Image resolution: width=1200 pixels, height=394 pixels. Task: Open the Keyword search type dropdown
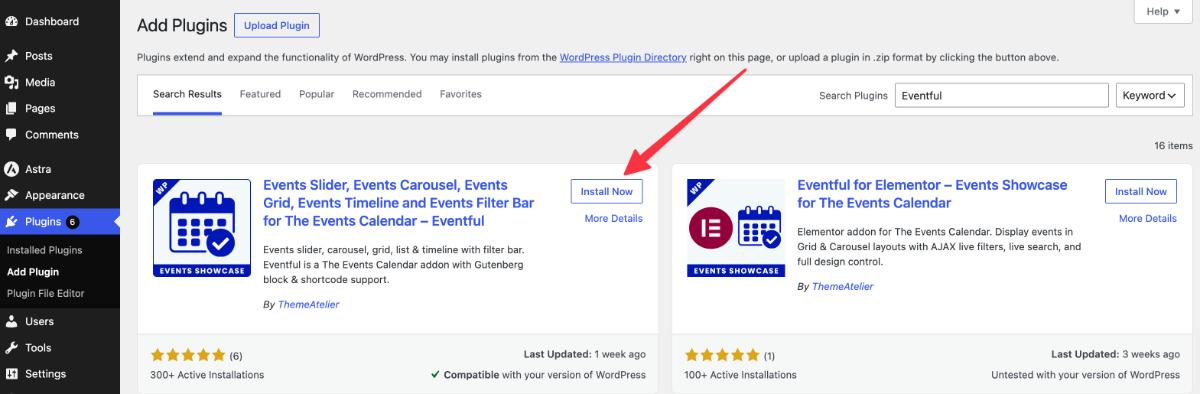(1150, 95)
